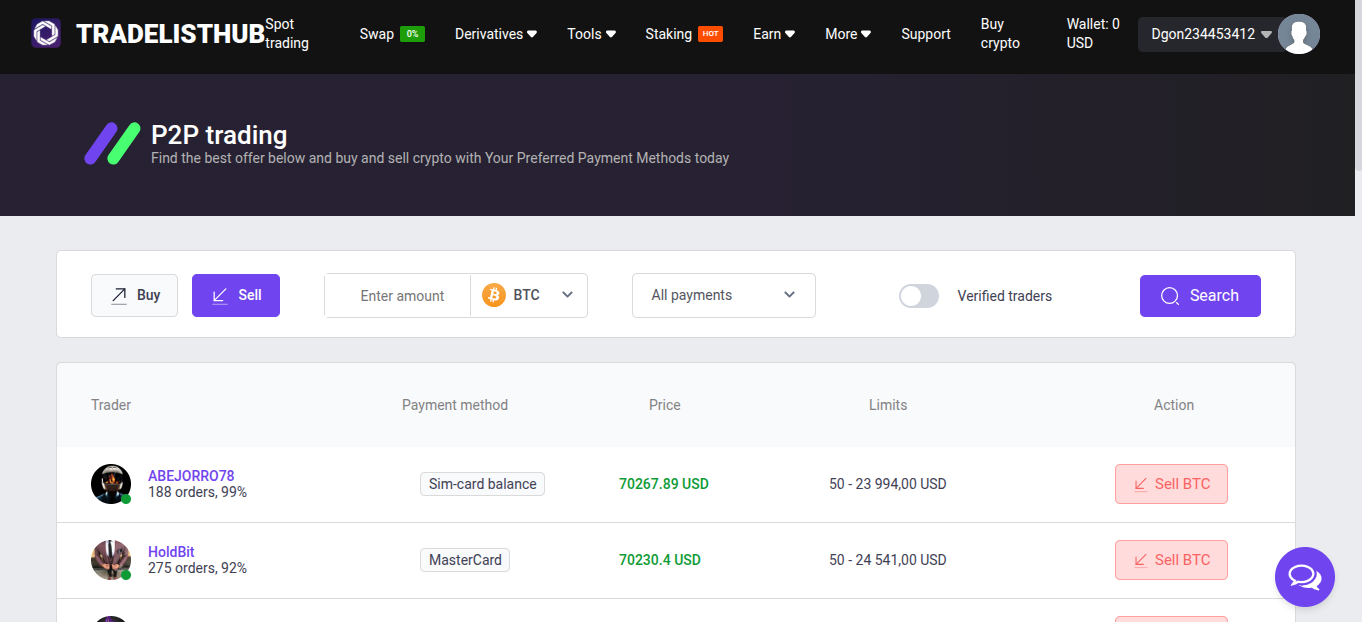1362x622 pixels.
Task: Expand the BTC currency dropdown
Action: [x=529, y=295]
